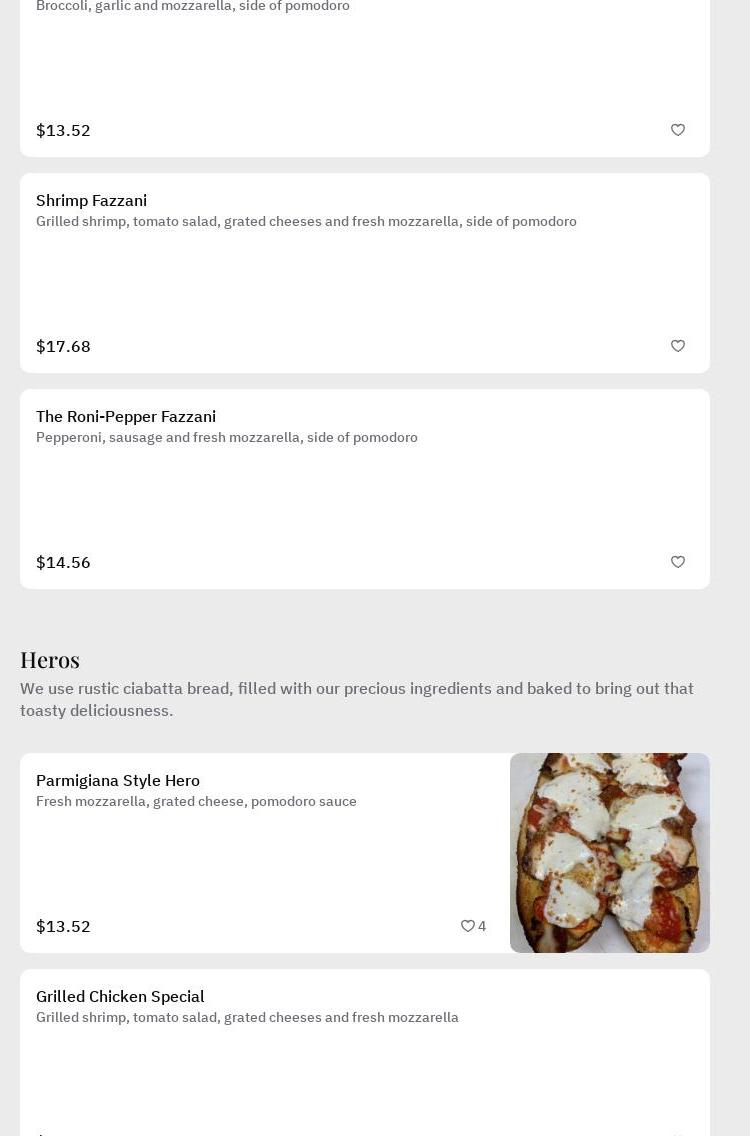The width and height of the screenshot is (750, 1136).
Task: Click the Heros section heading
Action: tap(50, 659)
